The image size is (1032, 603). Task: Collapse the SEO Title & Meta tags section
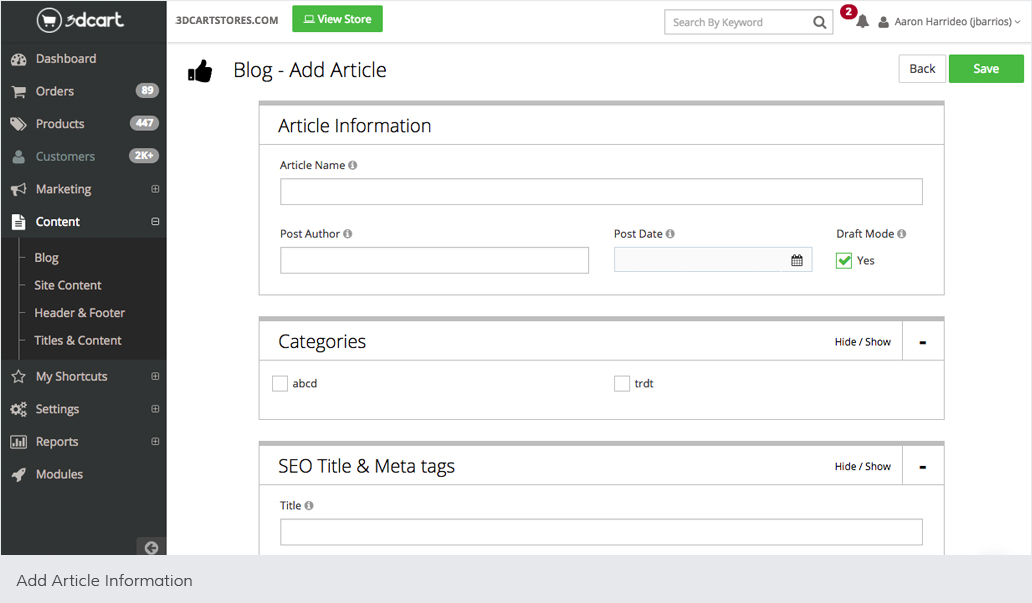point(922,467)
